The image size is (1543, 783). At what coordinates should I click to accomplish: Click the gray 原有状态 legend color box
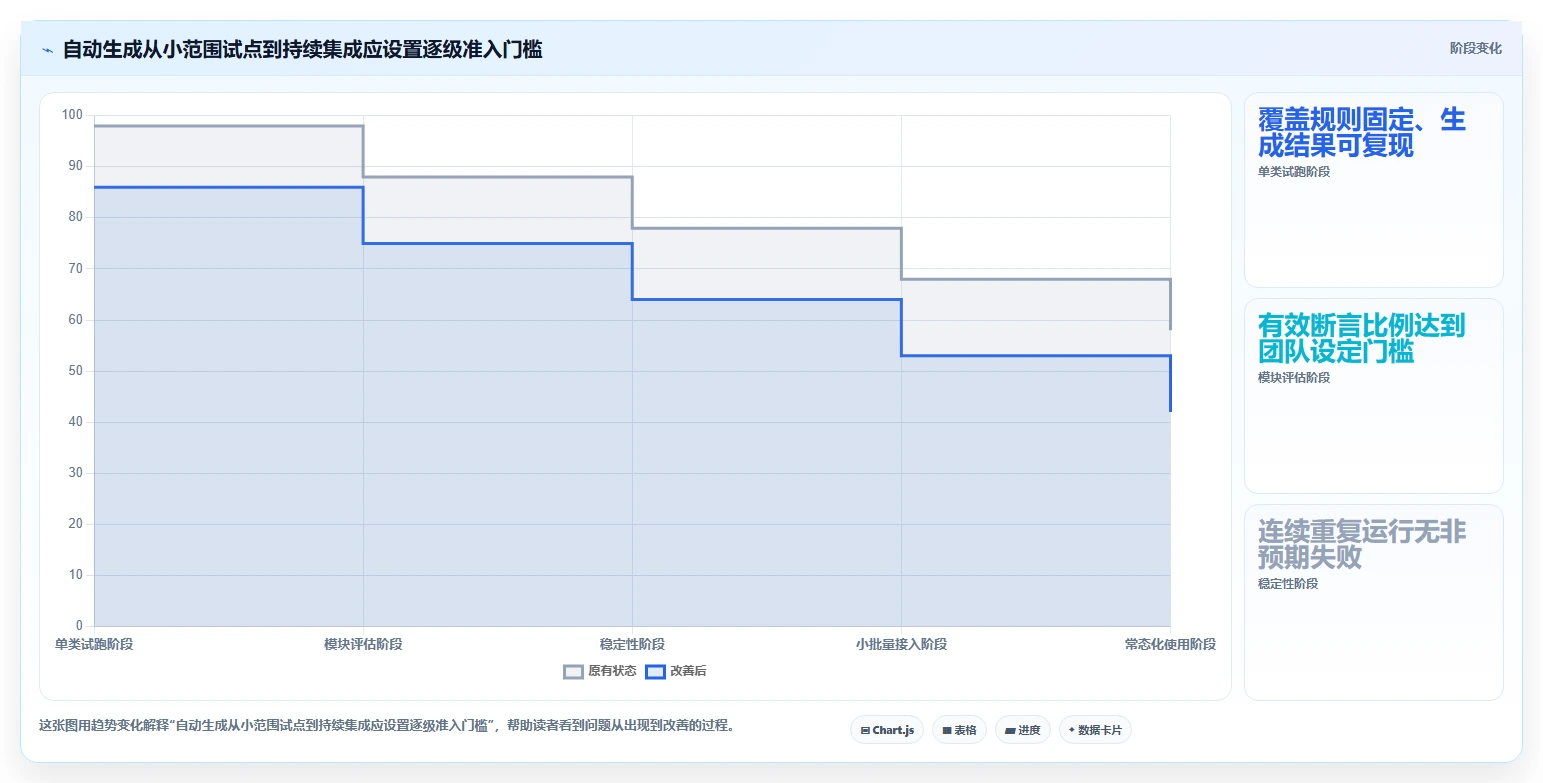[574, 671]
